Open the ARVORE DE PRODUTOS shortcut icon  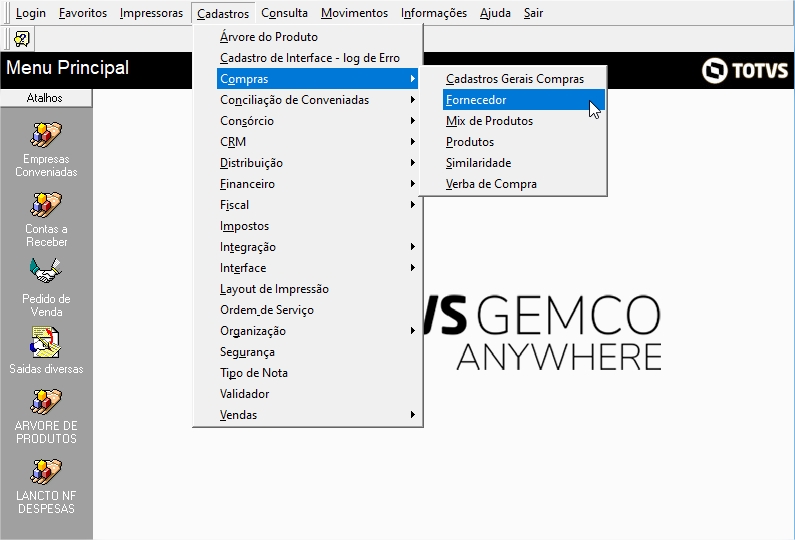click(46, 401)
